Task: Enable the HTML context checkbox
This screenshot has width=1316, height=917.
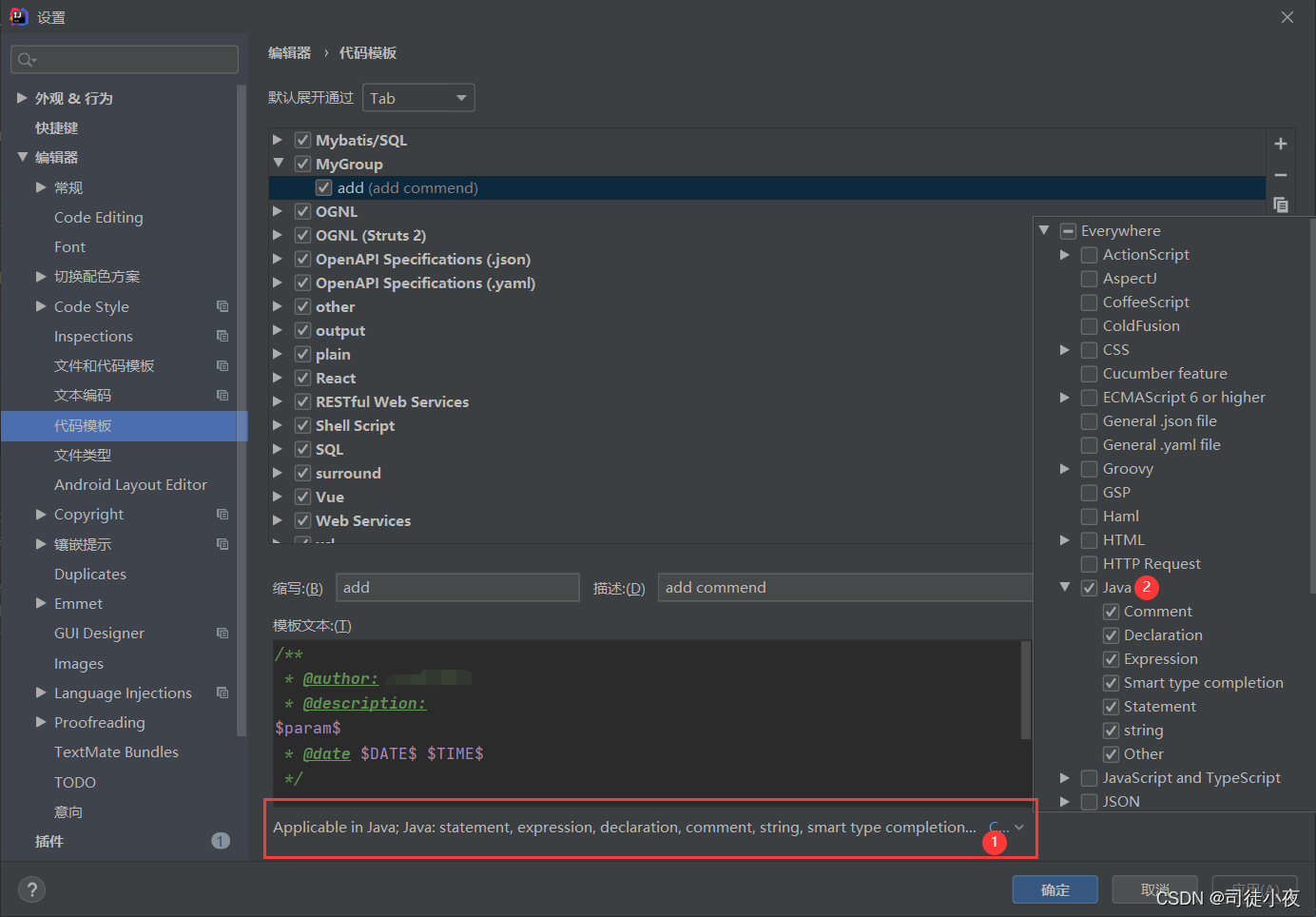Action: (x=1090, y=539)
